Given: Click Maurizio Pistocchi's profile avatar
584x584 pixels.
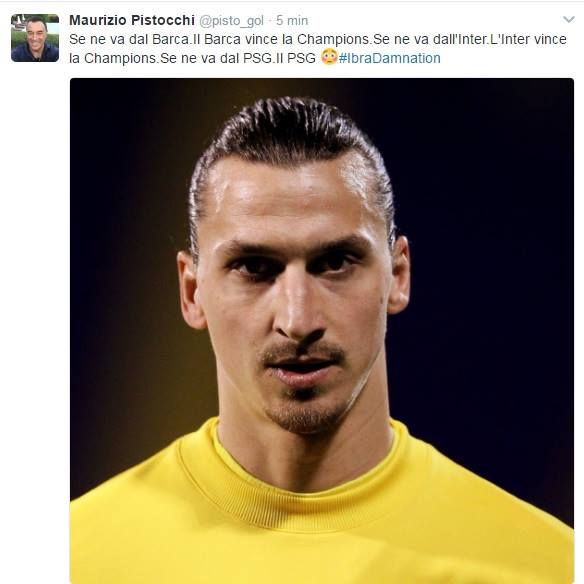Looking at the screenshot, I should [x=35, y=38].
